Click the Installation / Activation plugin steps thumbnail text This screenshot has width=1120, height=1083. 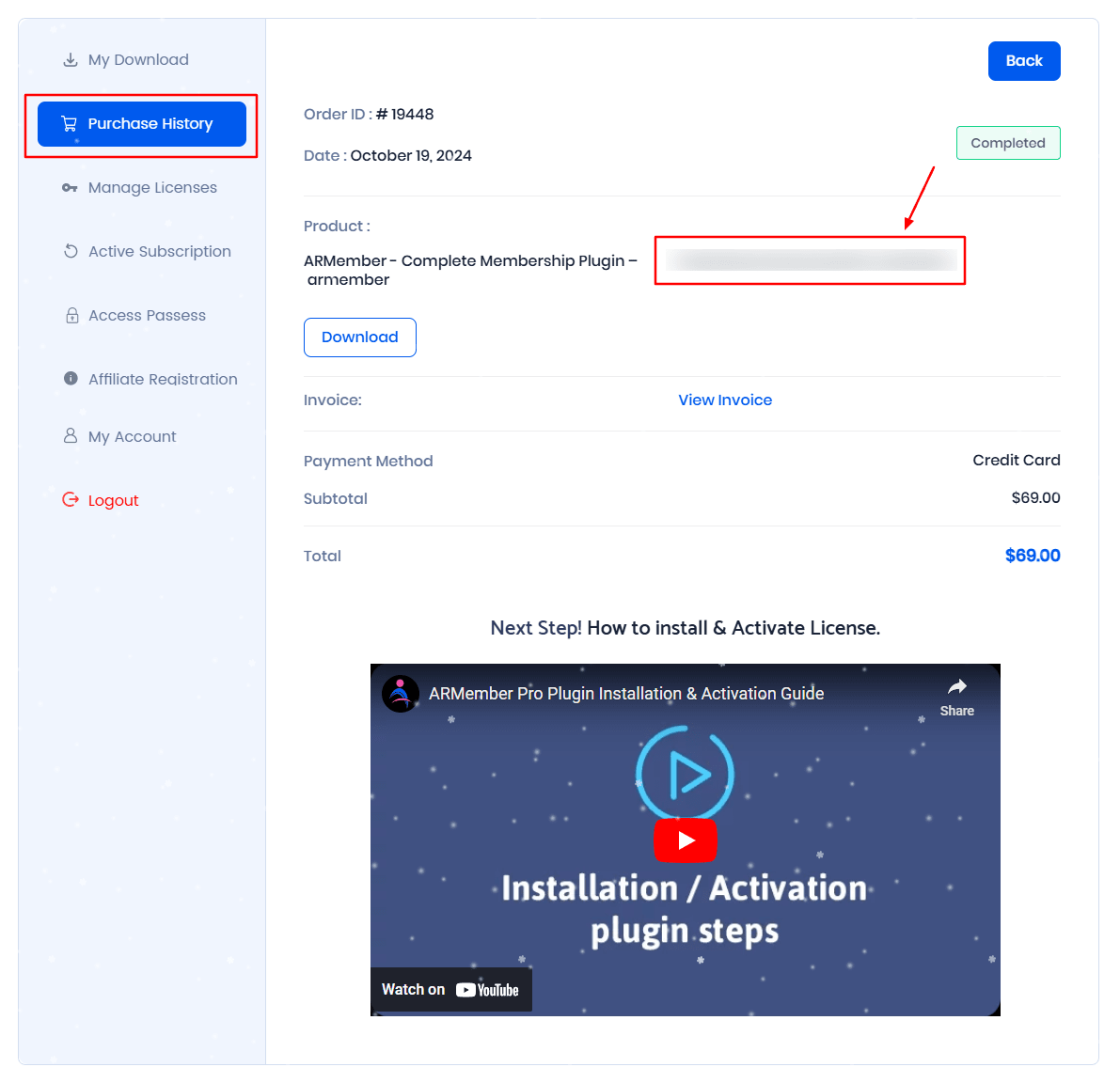click(685, 909)
